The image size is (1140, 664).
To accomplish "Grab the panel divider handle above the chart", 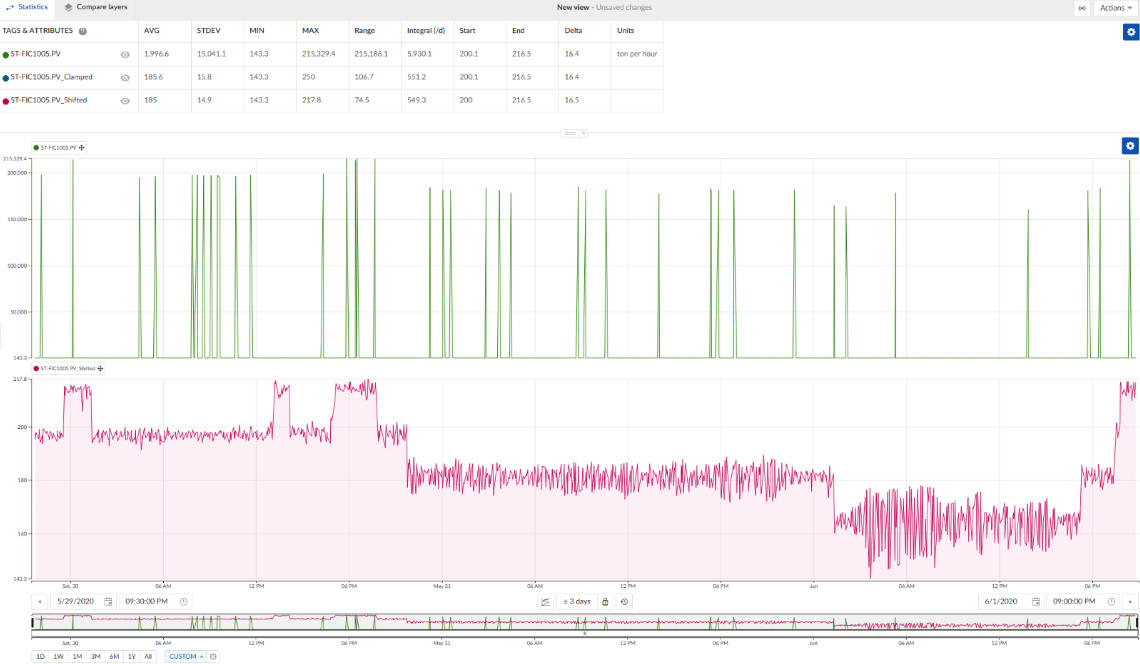I will 569,133.
